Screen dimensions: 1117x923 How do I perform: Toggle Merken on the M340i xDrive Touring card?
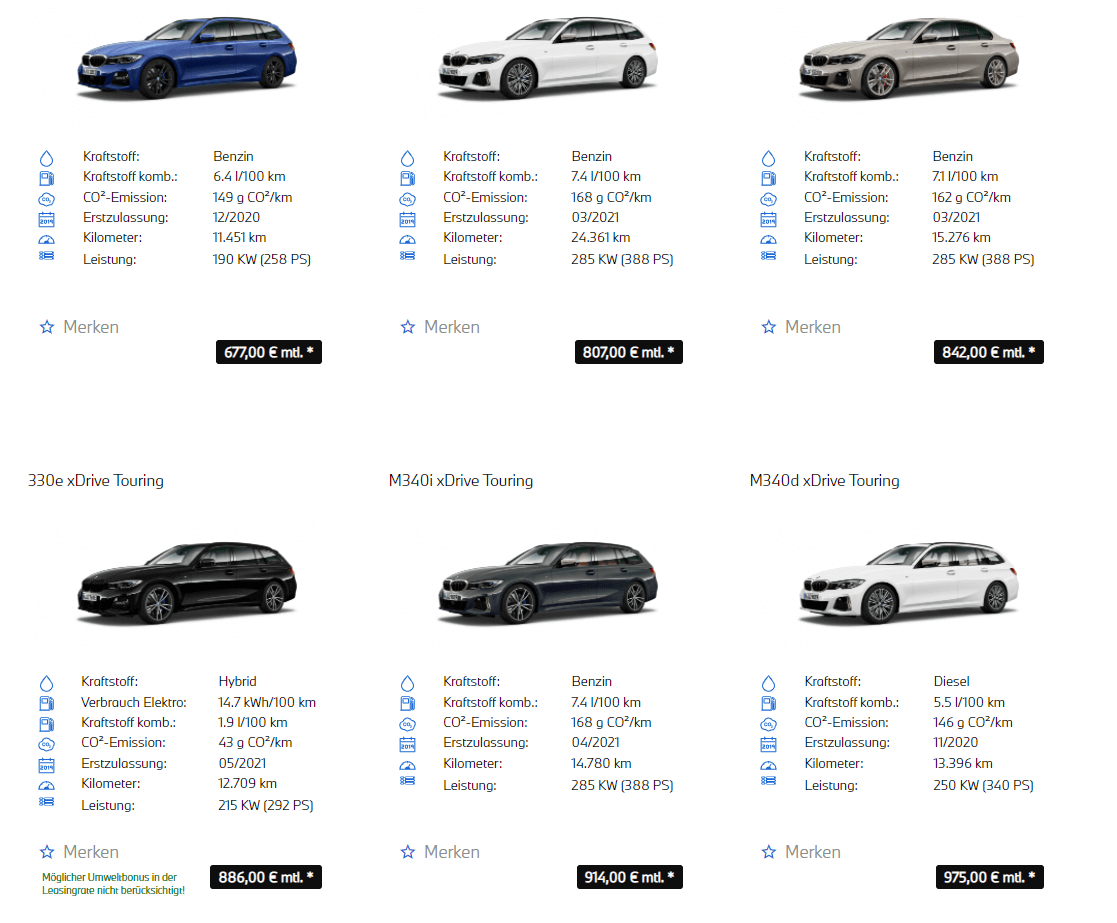coord(440,852)
